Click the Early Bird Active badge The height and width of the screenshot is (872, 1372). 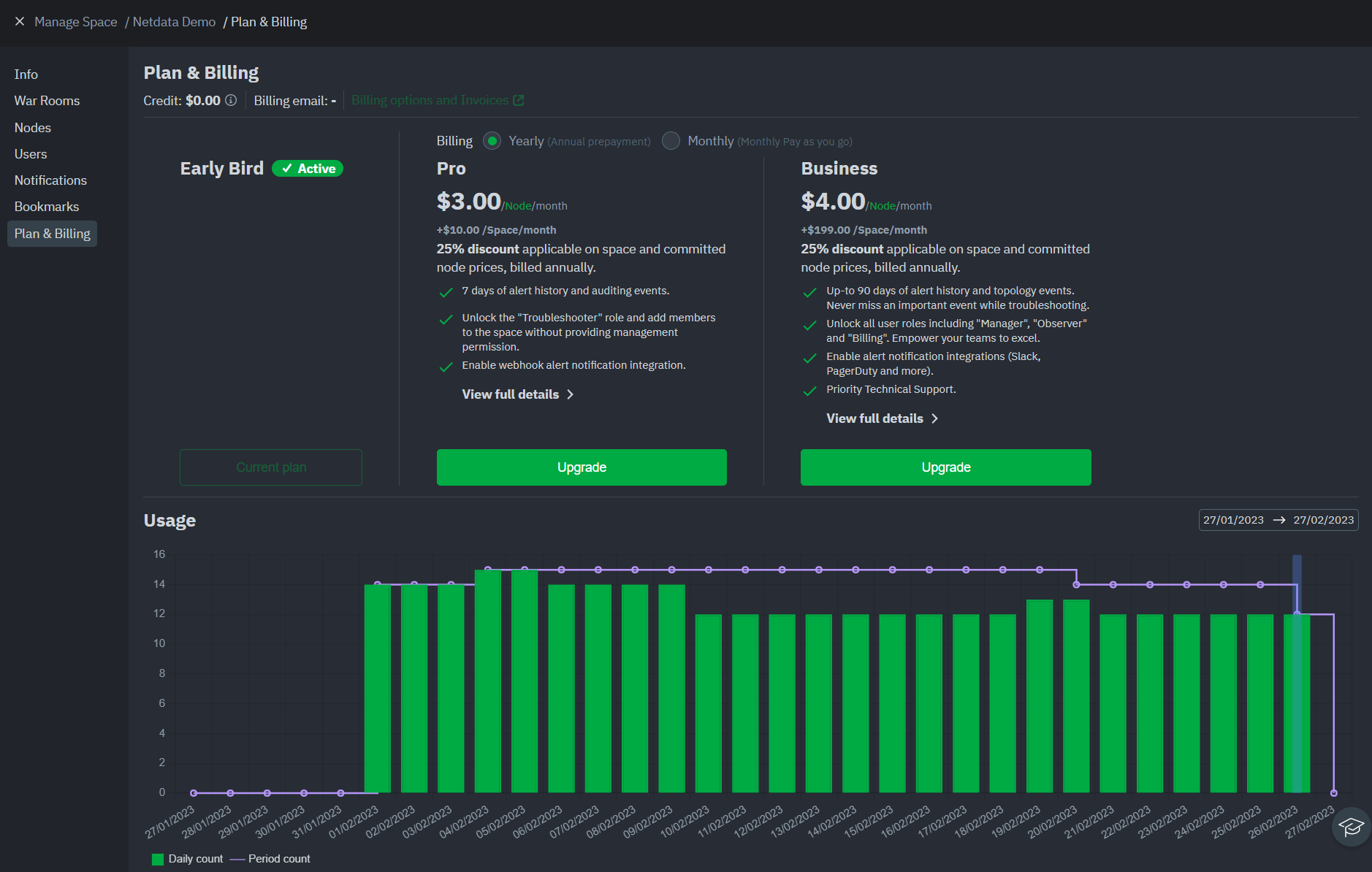coord(308,169)
